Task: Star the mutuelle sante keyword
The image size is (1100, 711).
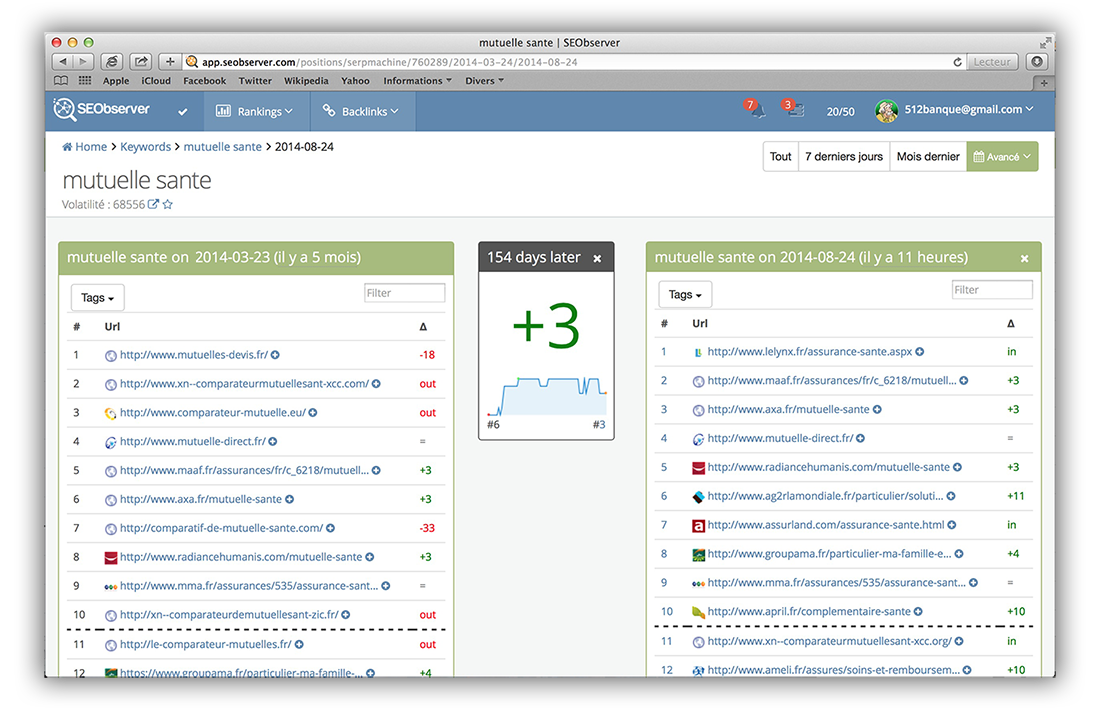Action: [x=168, y=204]
